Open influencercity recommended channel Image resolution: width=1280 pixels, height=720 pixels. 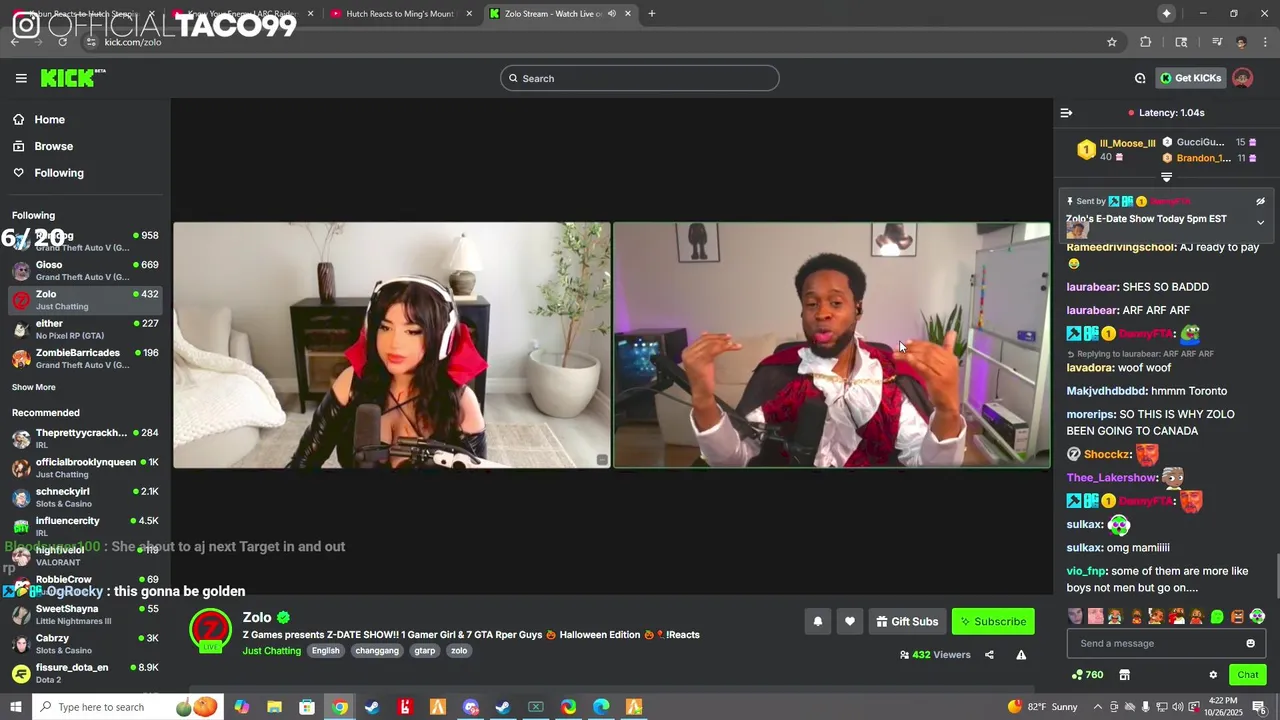coord(85,526)
